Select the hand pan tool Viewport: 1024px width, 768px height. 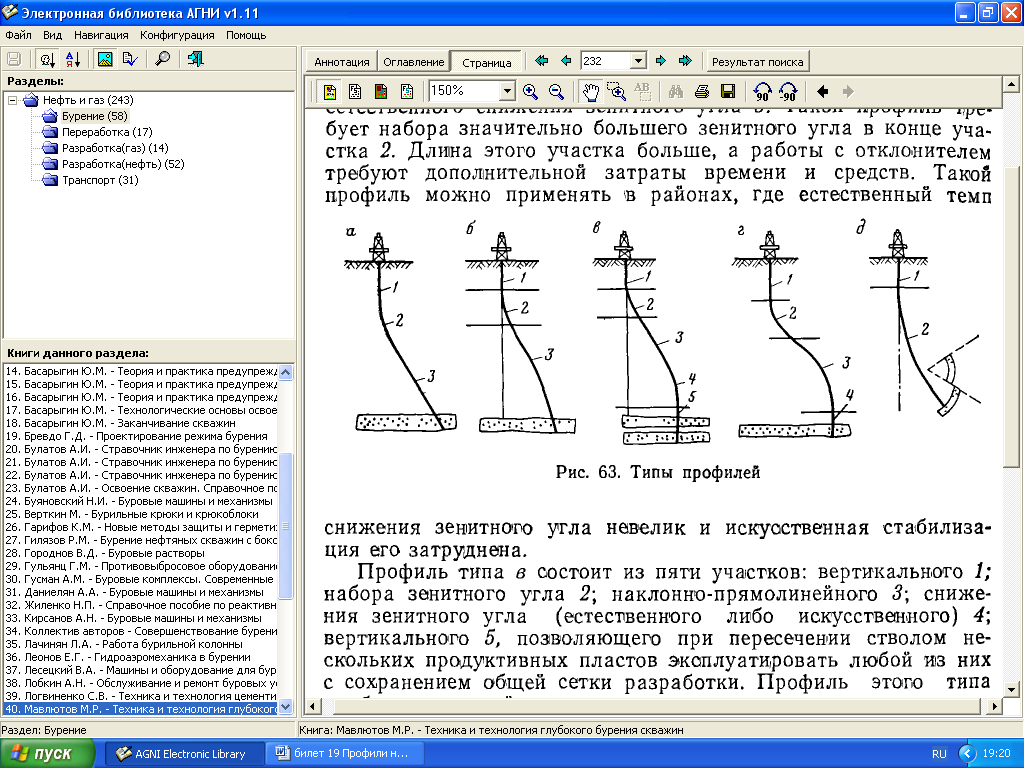(x=590, y=91)
